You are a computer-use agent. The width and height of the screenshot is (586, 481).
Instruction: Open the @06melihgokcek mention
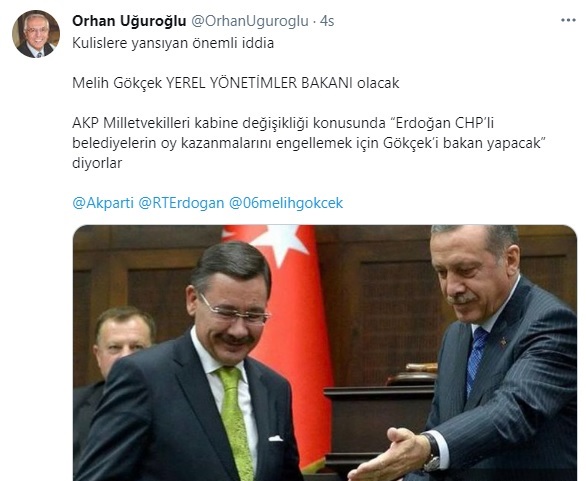[x=286, y=203]
